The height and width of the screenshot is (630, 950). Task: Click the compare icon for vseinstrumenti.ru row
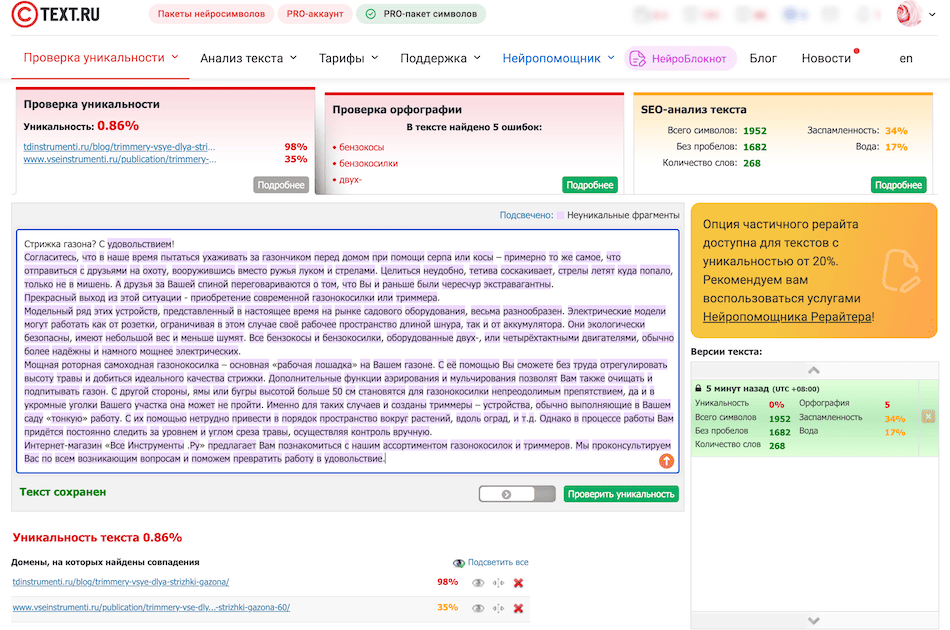[498, 608]
